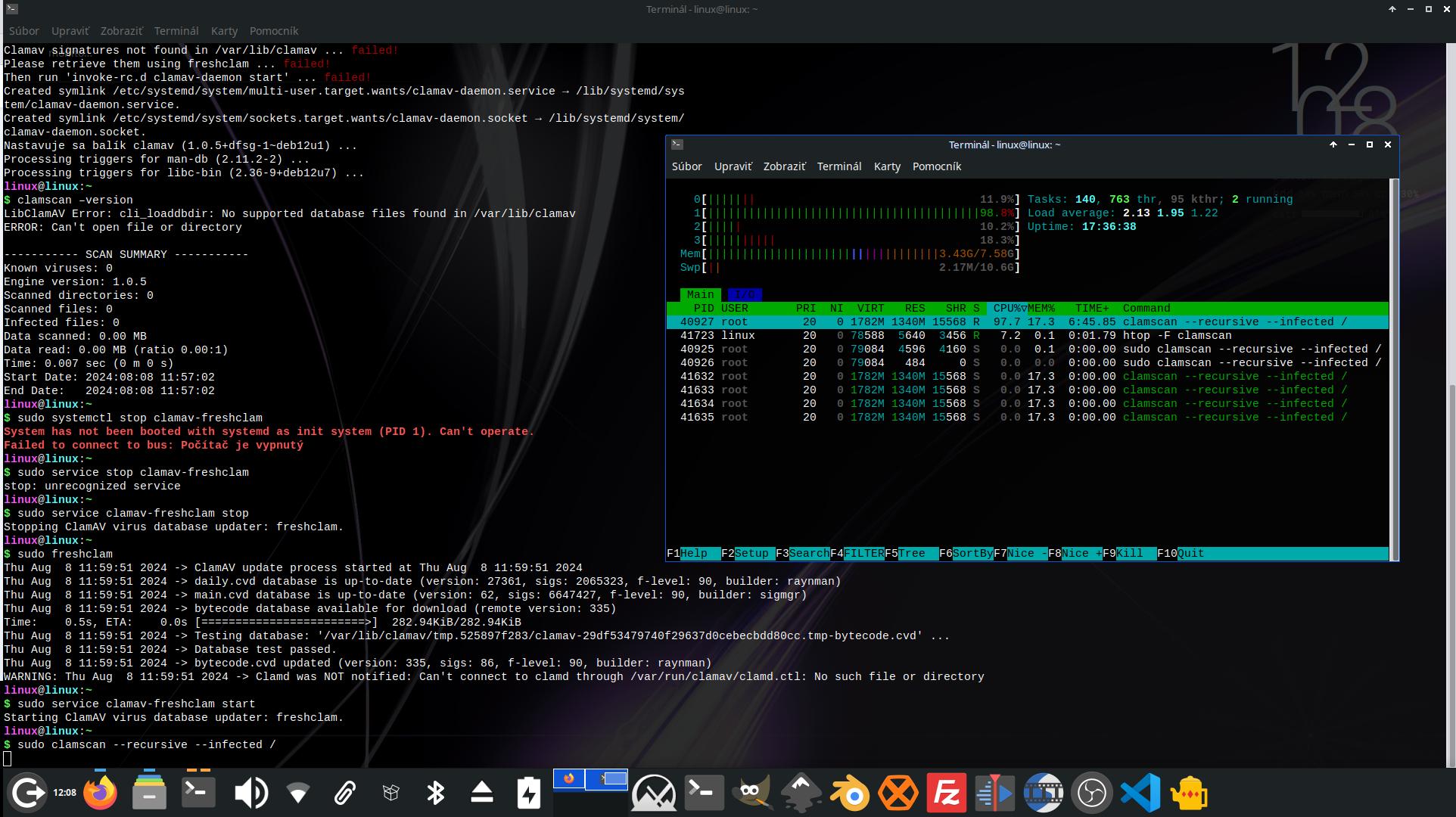
Task: Switch to htop I/O tab
Action: point(745,294)
